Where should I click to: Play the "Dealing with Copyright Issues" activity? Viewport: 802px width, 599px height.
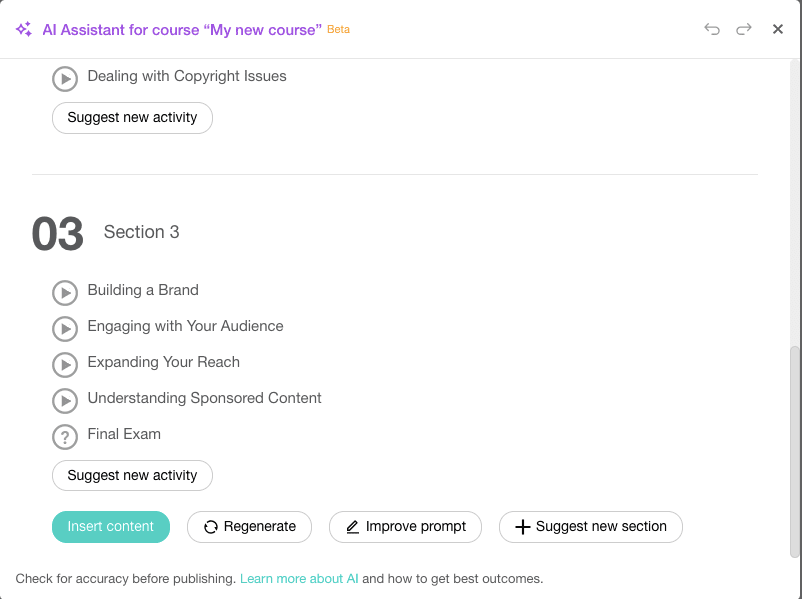point(65,78)
